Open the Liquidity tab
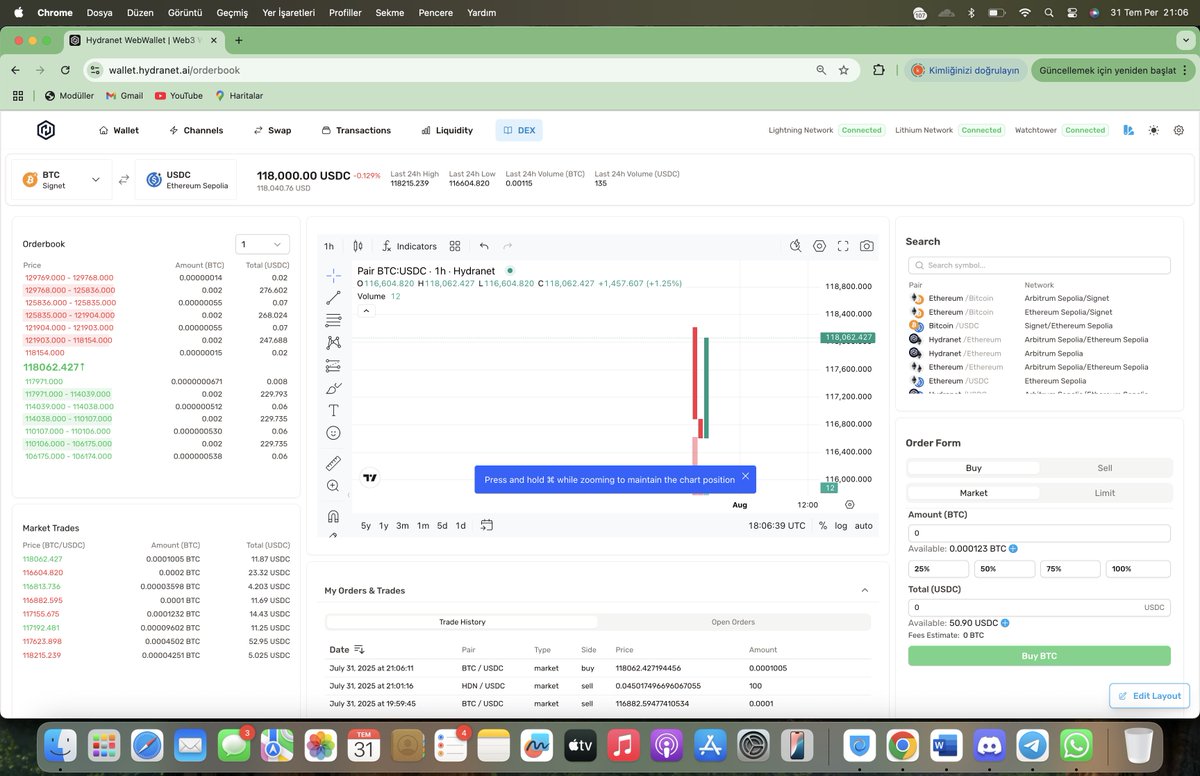This screenshot has width=1200, height=776. 447,130
